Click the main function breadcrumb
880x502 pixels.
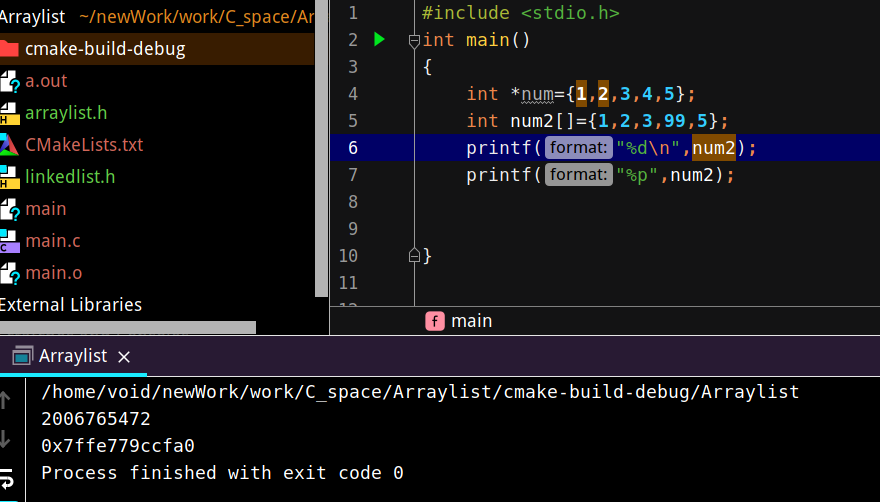click(x=471, y=321)
